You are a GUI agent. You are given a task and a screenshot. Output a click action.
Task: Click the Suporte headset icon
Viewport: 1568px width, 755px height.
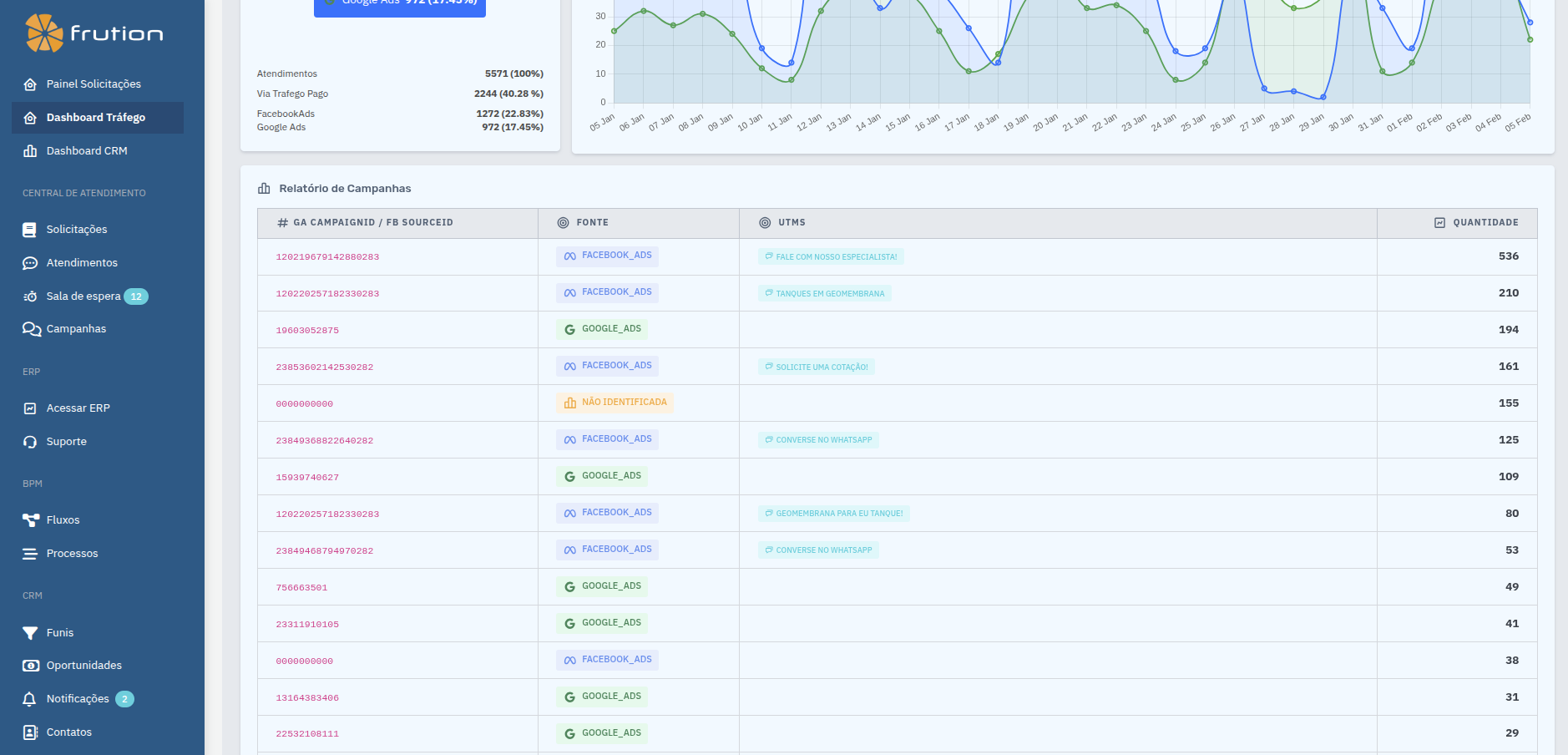pyautogui.click(x=30, y=442)
